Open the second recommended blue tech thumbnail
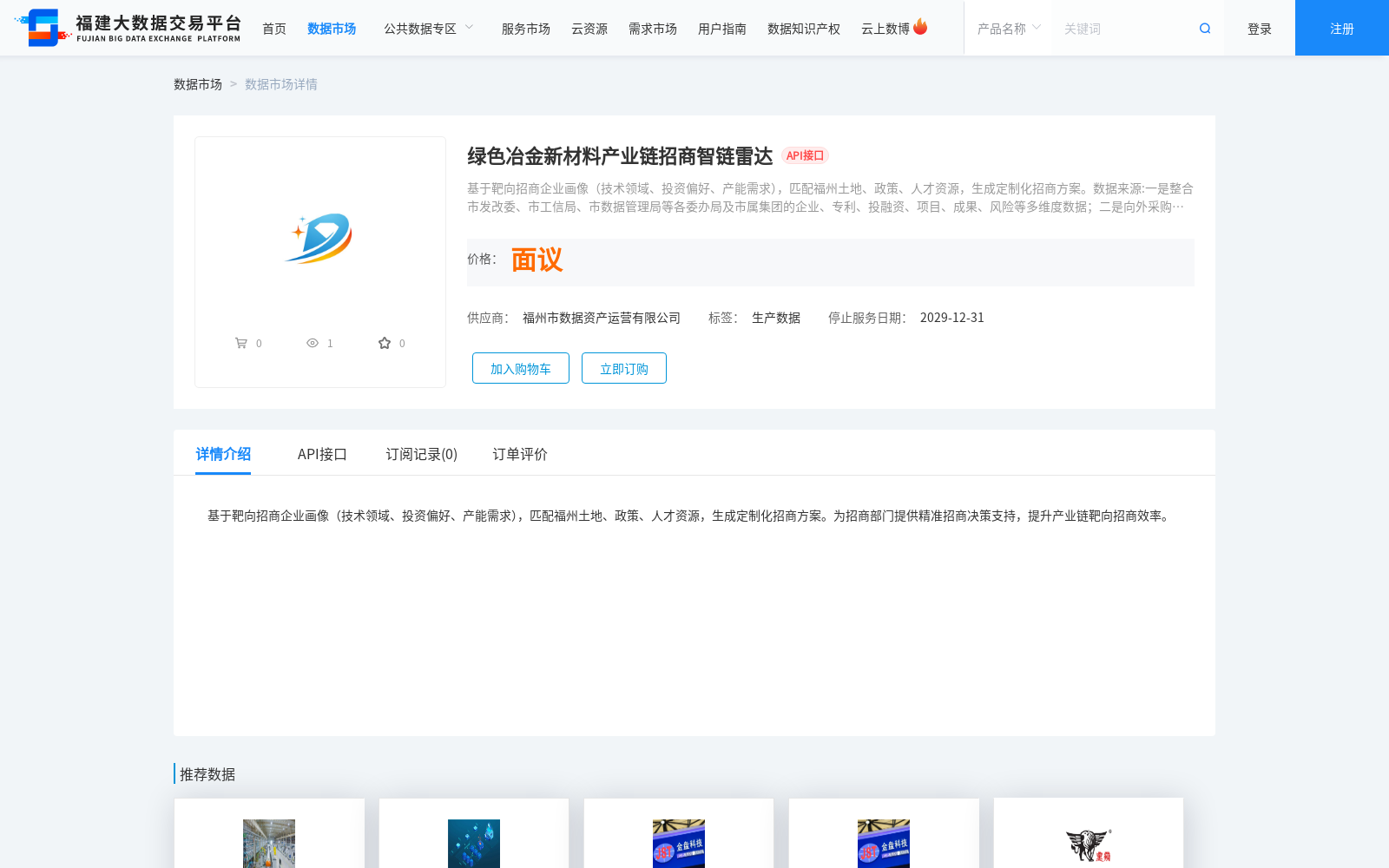 [x=474, y=844]
